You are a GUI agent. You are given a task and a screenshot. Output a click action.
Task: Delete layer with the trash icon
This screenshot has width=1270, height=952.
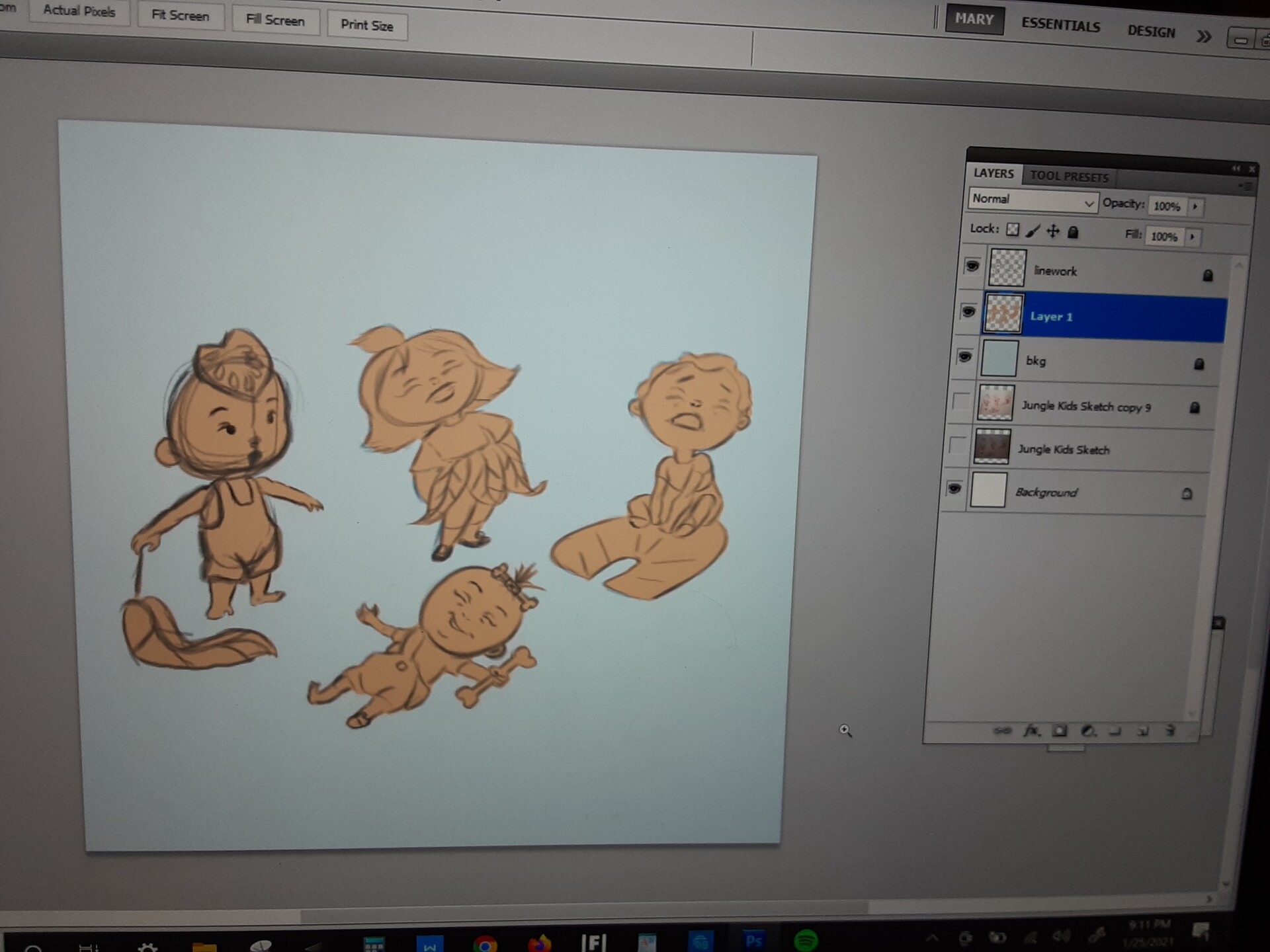click(1170, 731)
